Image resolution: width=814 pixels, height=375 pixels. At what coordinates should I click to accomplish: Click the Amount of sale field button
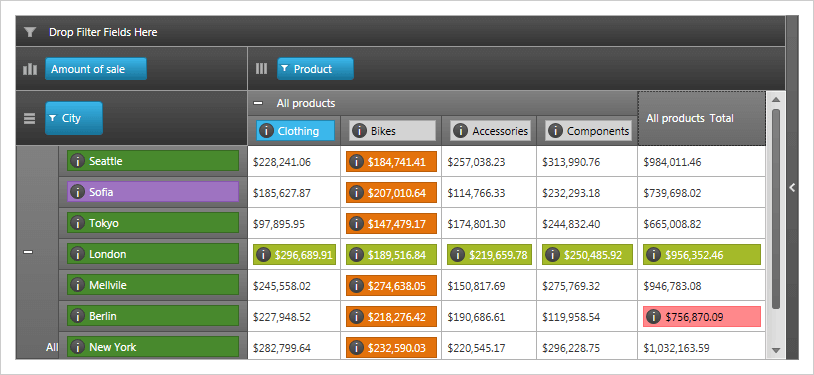pos(96,69)
